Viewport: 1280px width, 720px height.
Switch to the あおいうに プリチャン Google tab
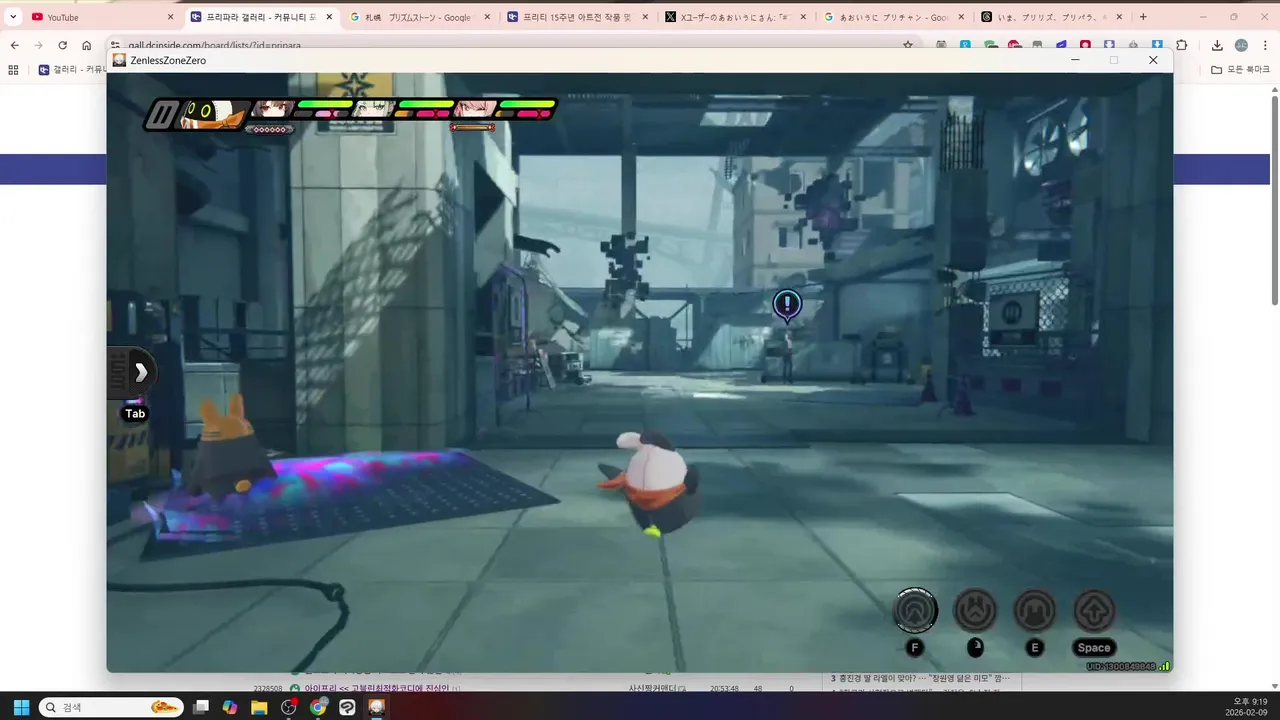(x=895, y=17)
